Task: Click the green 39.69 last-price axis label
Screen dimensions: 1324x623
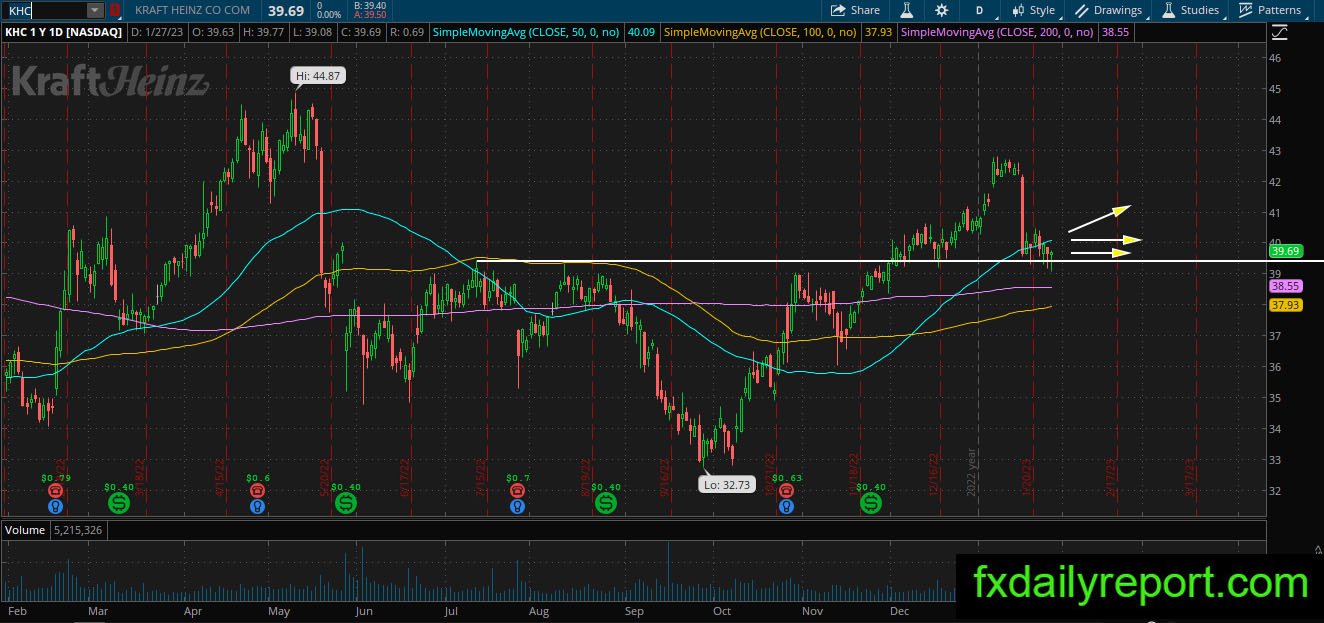Action: tap(1285, 251)
